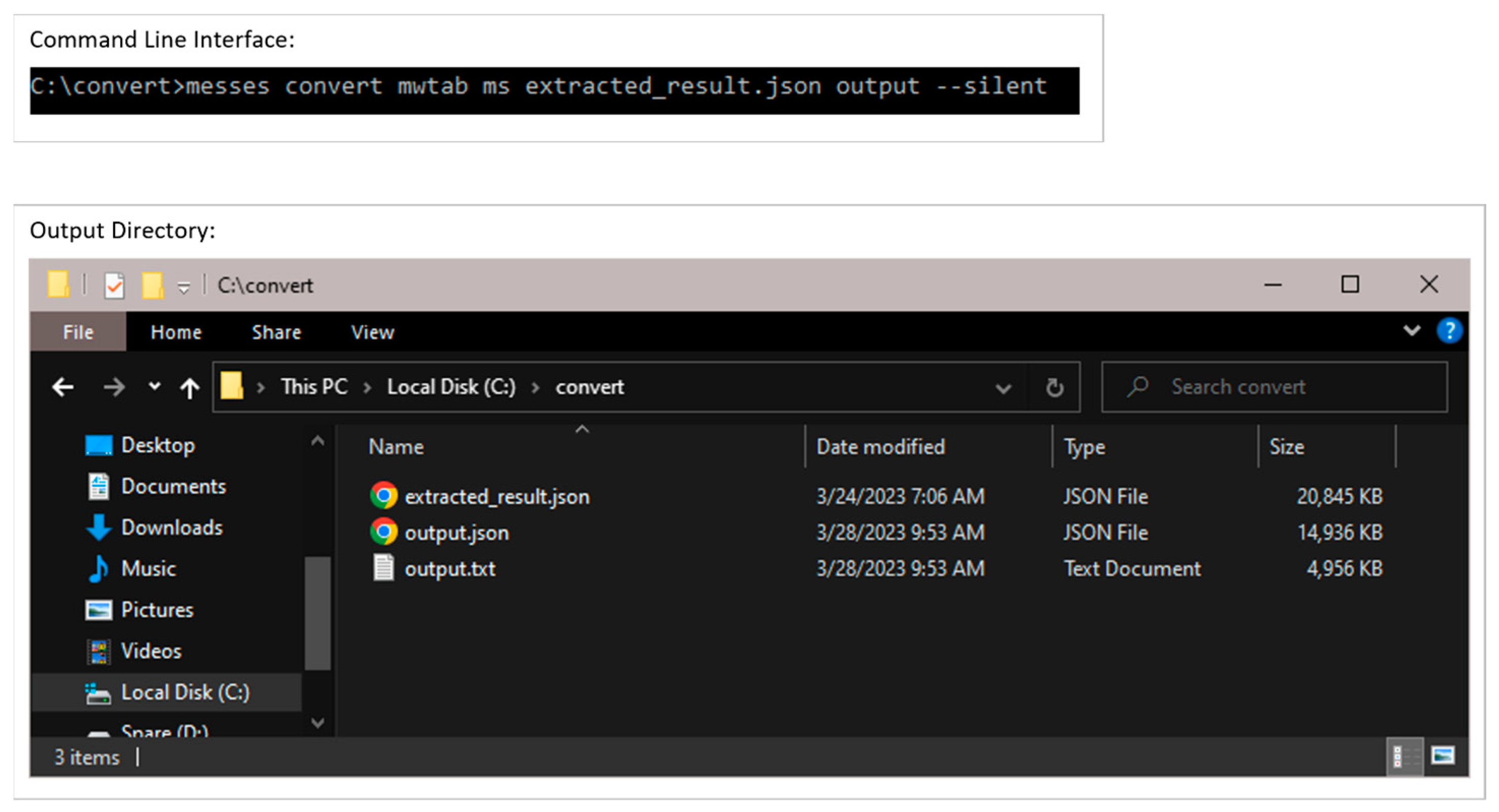
Task: Open the Help question mark icon
Action: click(x=1449, y=331)
